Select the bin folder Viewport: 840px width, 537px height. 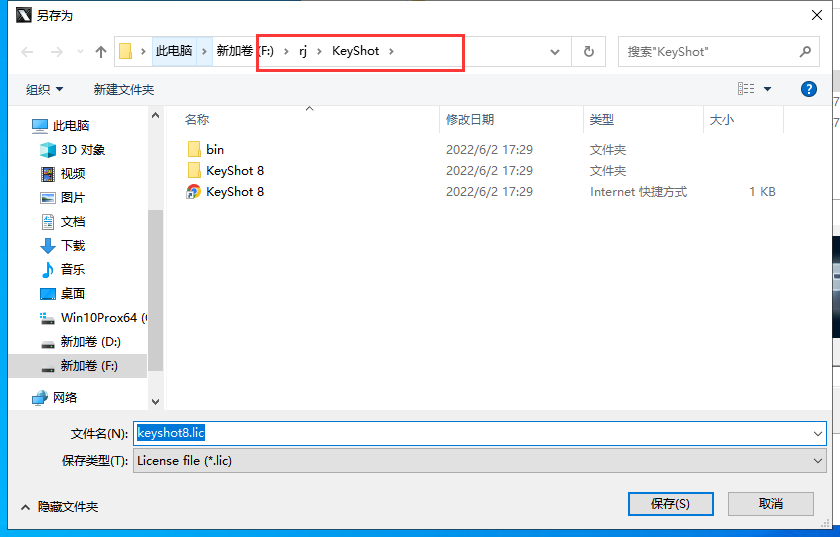point(206,150)
